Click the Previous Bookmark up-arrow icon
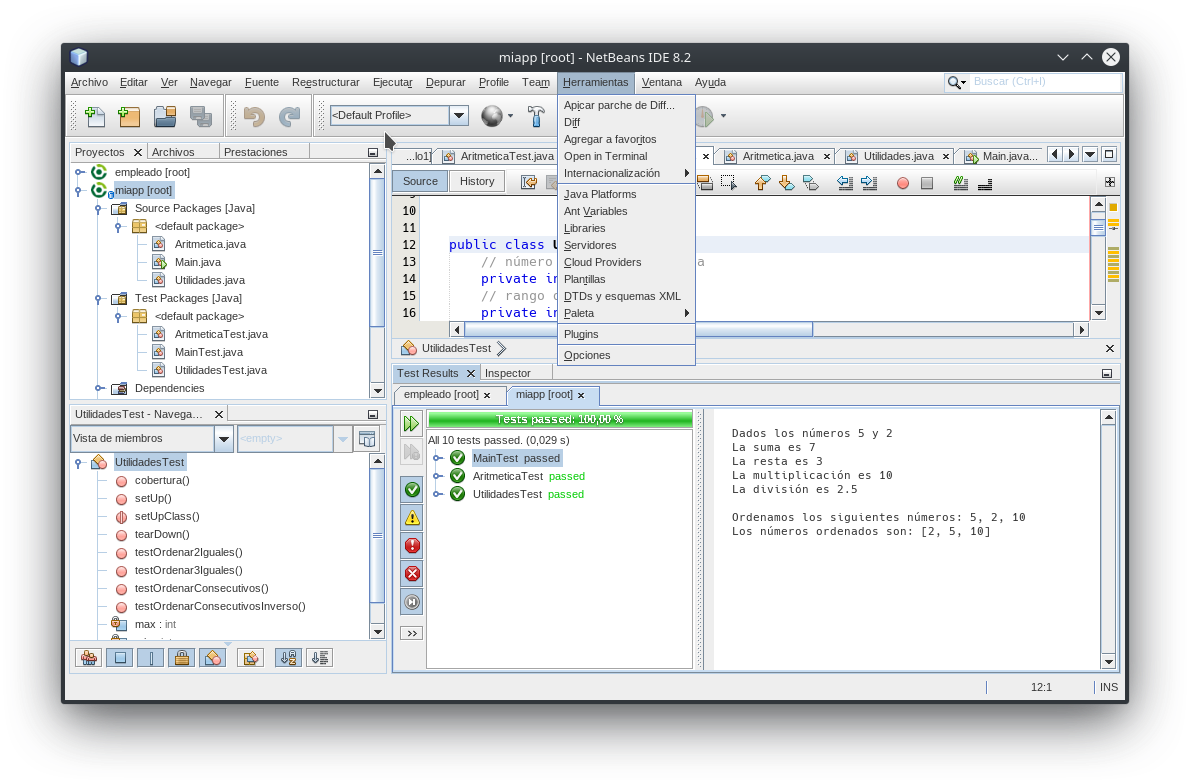 click(x=762, y=183)
